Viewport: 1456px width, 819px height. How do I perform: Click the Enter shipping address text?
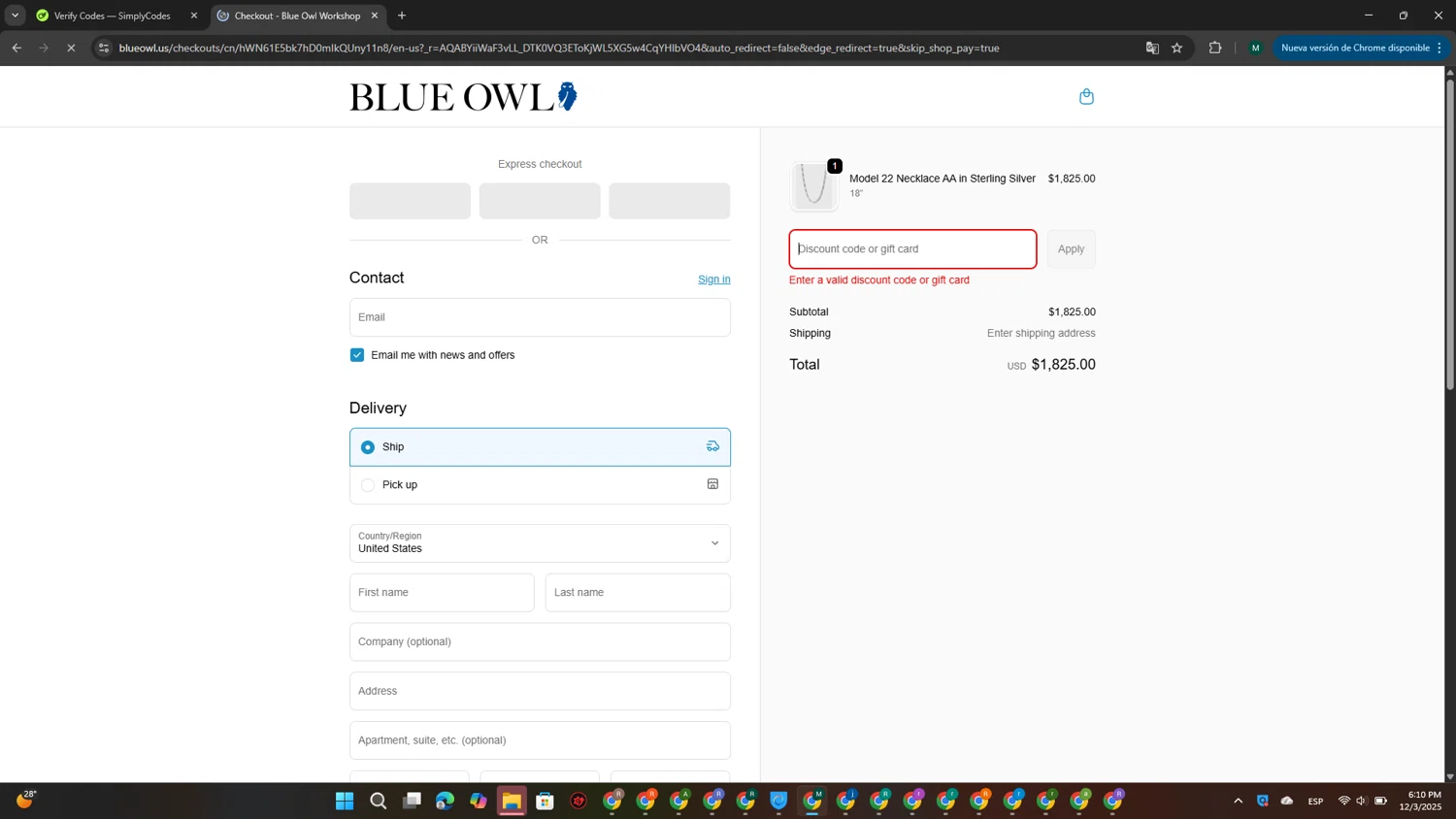(x=1042, y=333)
